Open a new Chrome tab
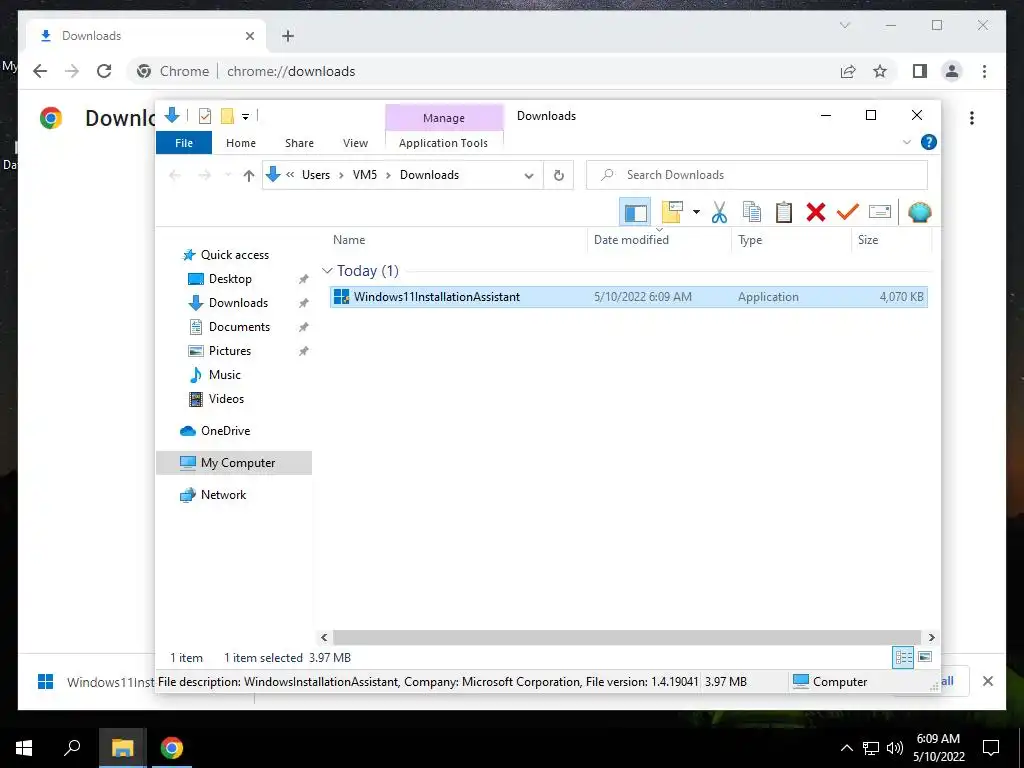 pyautogui.click(x=288, y=36)
